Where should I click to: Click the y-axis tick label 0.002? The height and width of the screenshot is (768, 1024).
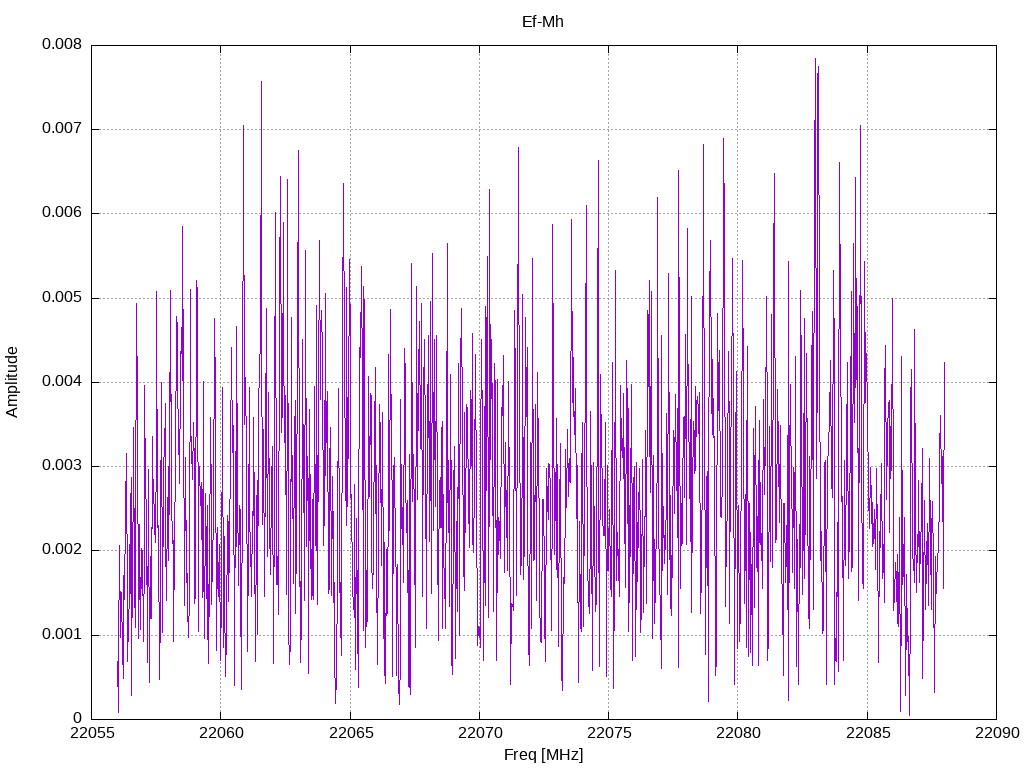(x=62, y=550)
